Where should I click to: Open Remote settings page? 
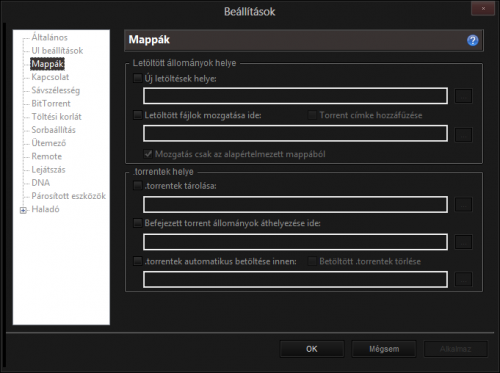click(x=46, y=156)
